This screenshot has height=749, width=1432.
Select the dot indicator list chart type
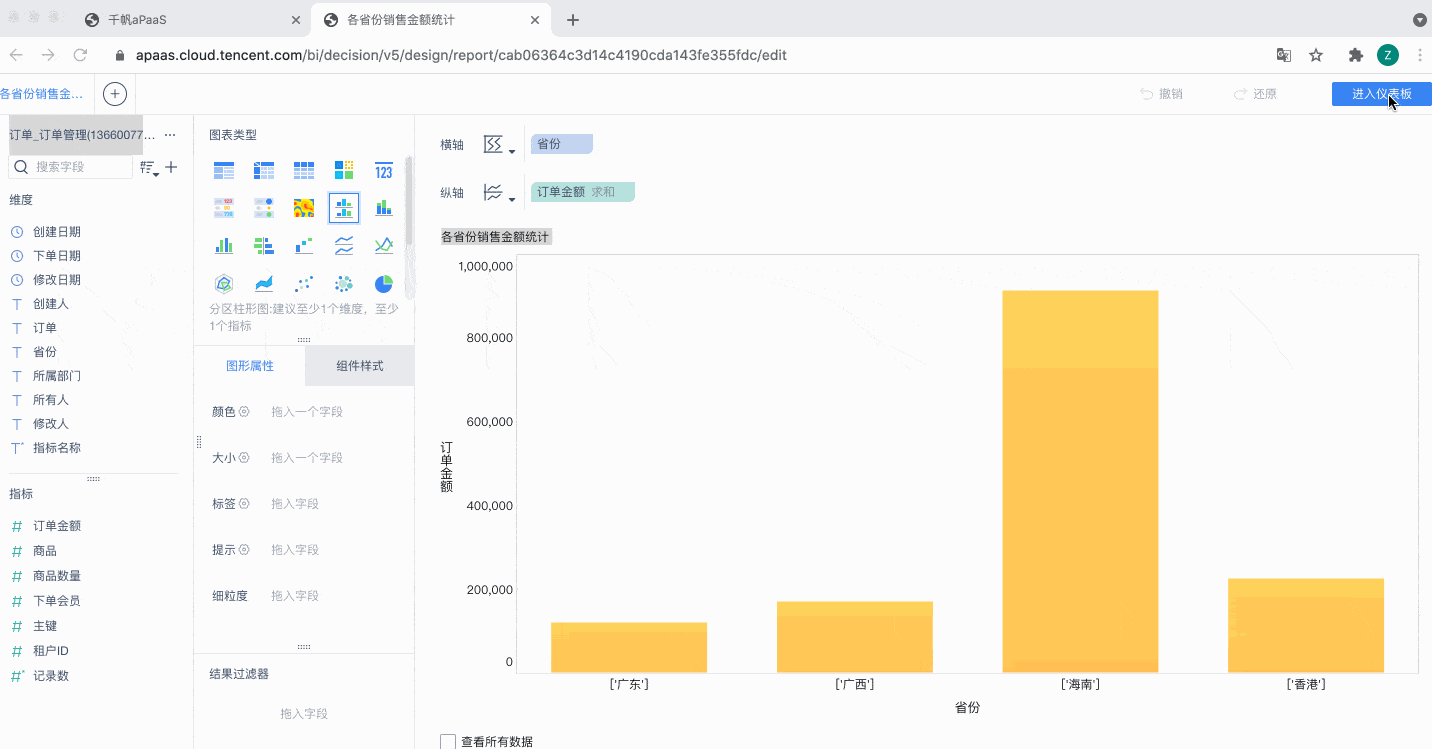click(264, 208)
